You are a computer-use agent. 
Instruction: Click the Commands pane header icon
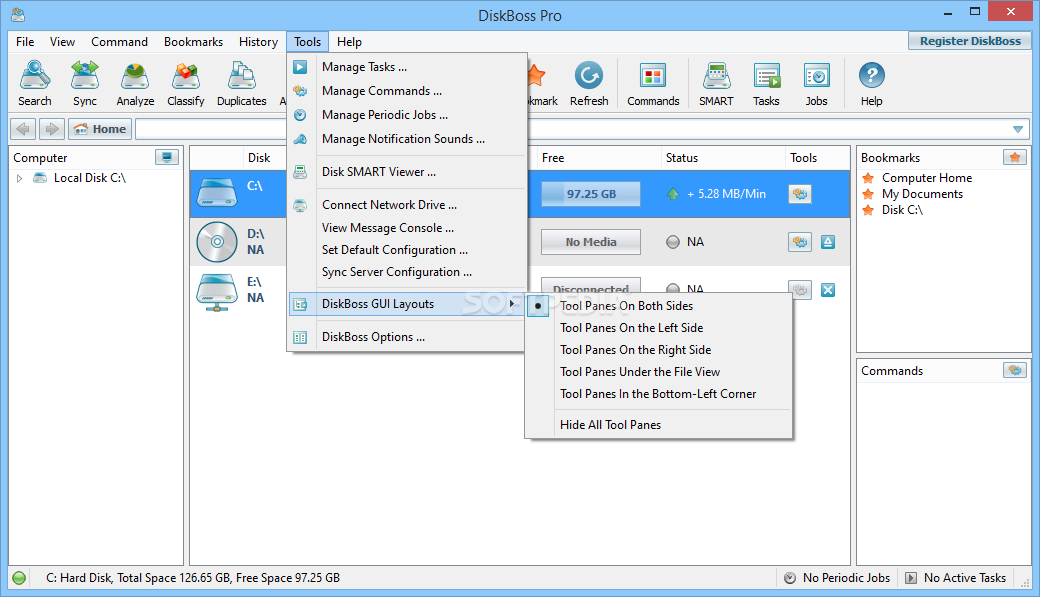click(x=1015, y=370)
